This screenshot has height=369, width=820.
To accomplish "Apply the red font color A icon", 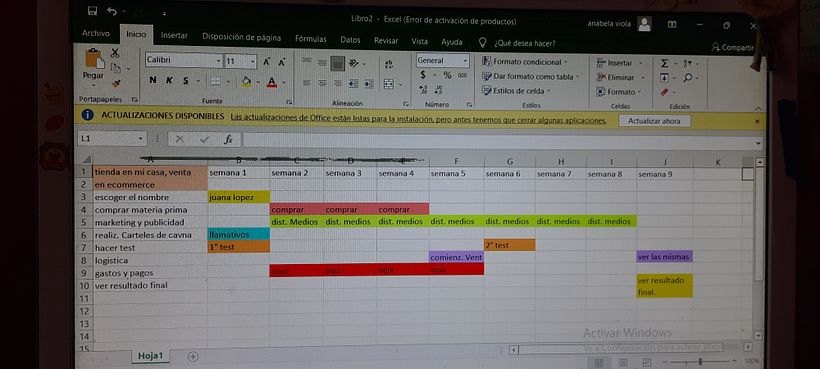I will 271,82.
